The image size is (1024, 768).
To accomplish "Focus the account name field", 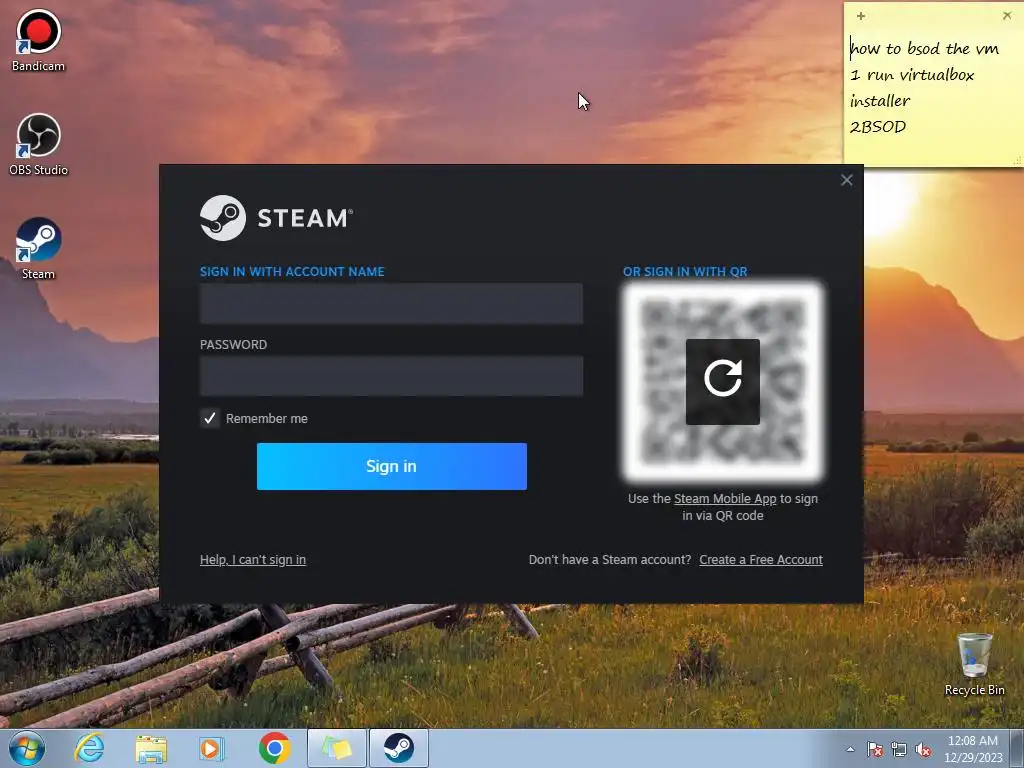I will [x=391, y=304].
